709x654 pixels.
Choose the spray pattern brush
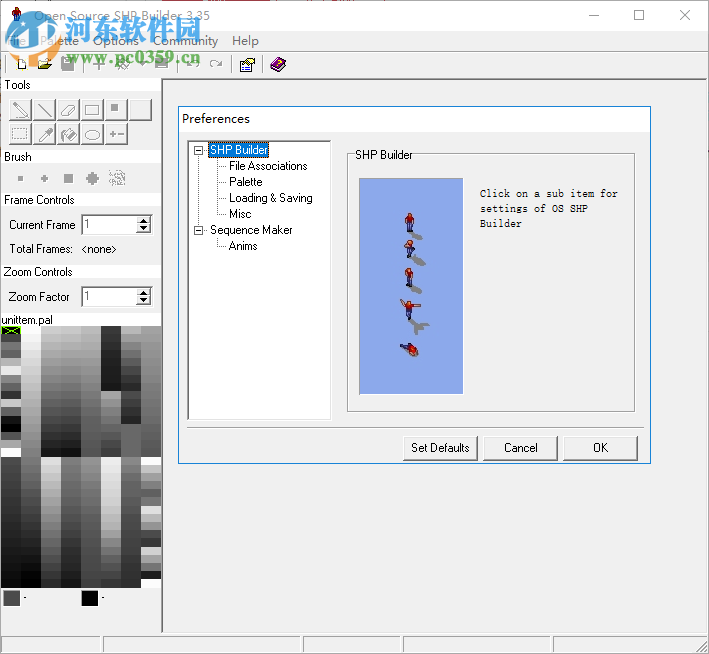[x=117, y=178]
